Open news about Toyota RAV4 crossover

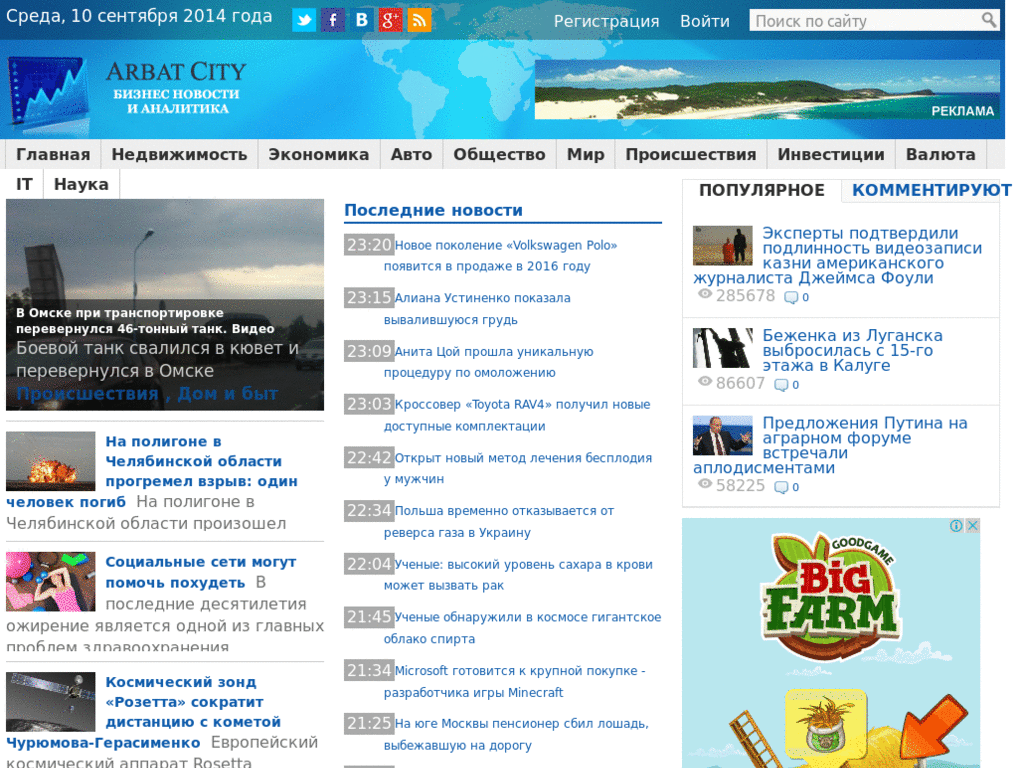click(517, 415)
